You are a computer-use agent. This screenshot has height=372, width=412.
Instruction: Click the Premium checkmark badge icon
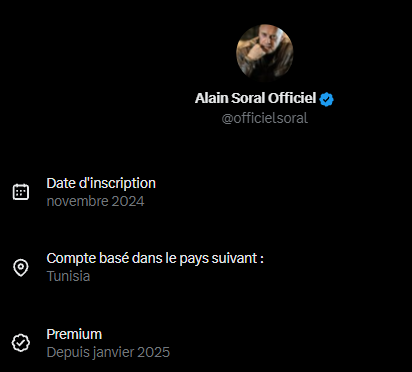tap(21, 343)
